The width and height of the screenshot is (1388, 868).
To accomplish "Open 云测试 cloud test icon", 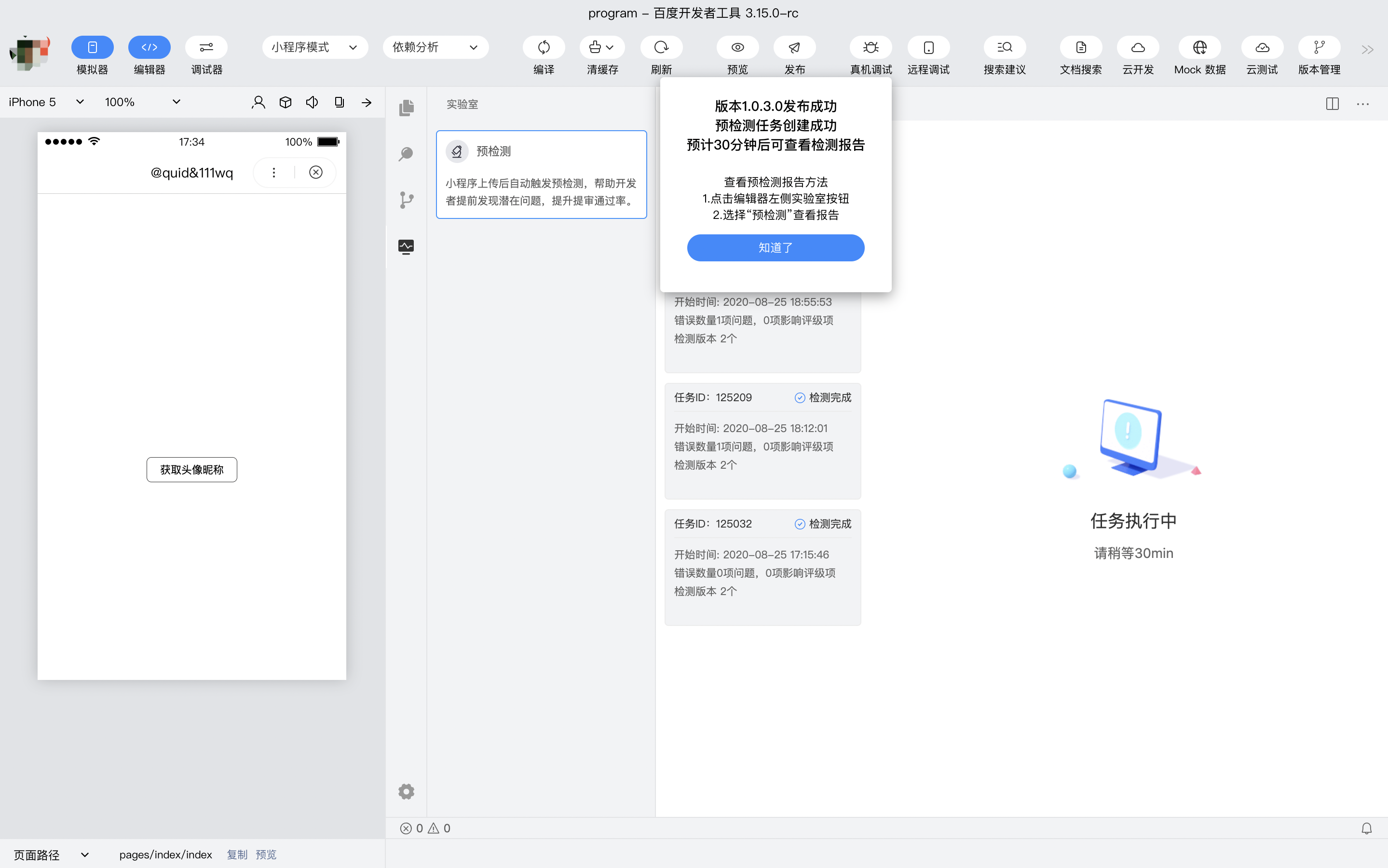I will 1262,47.
